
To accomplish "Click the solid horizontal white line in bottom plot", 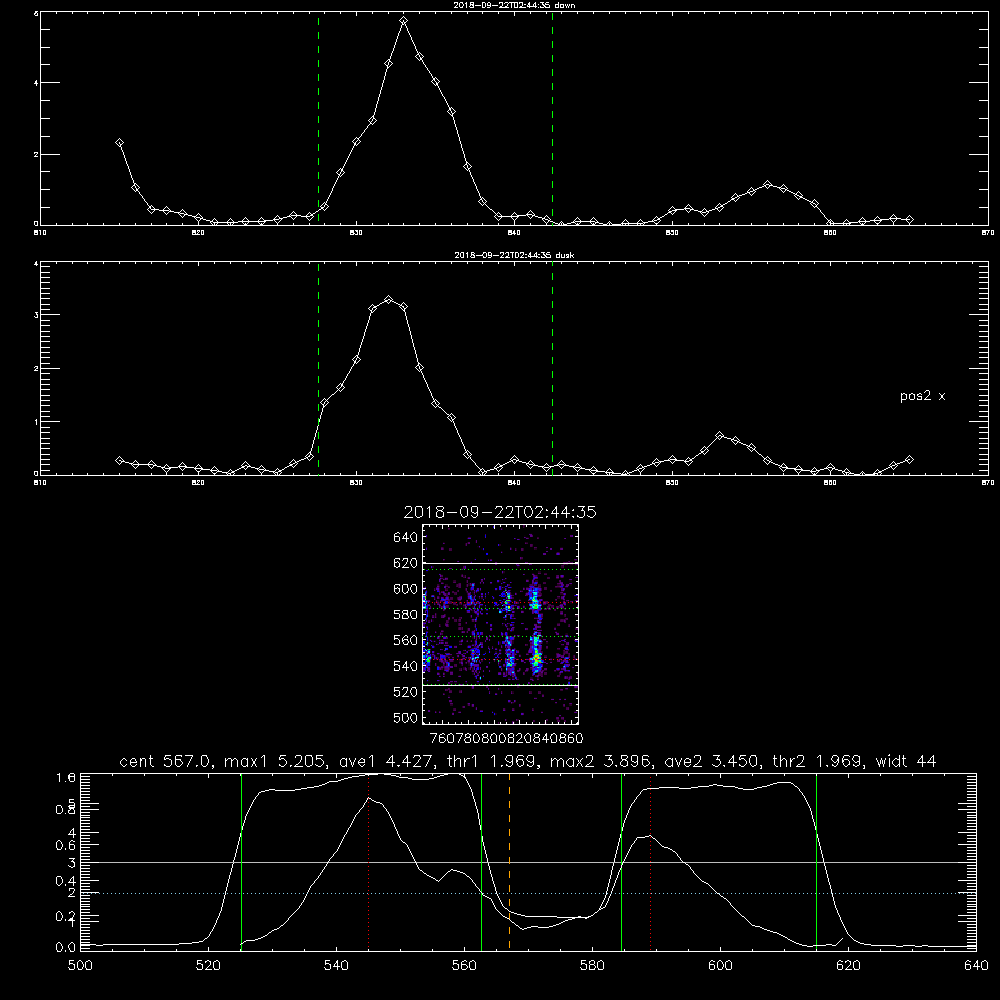I will tap(529, 862).
